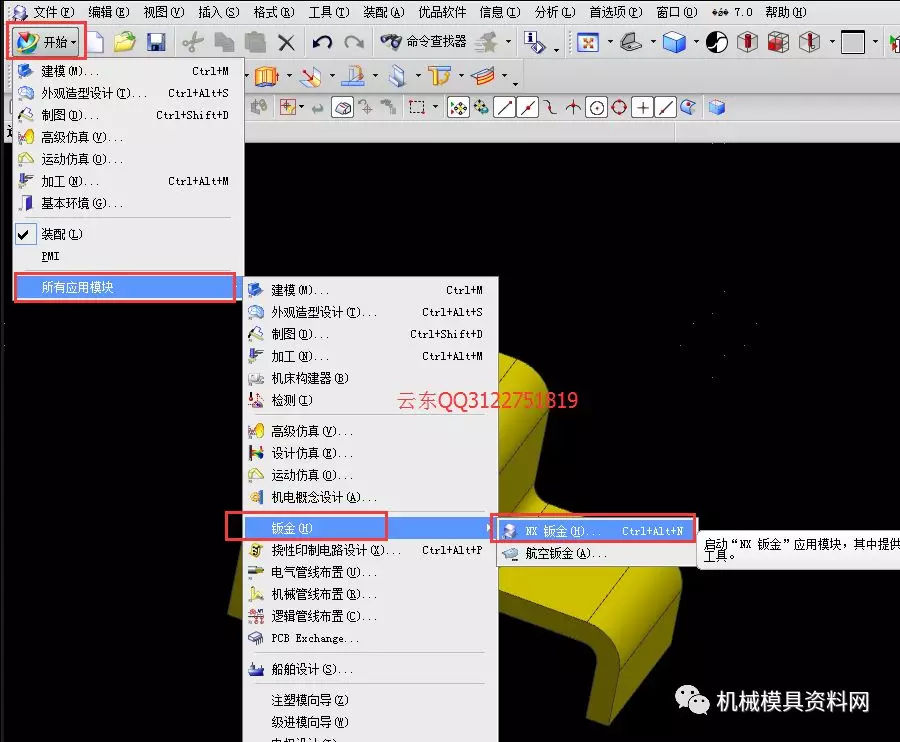Toggle the plus-sign intersection snap icon
This screenshot has width=900, height=742.
pyautogui.click(x=643, y=107)
